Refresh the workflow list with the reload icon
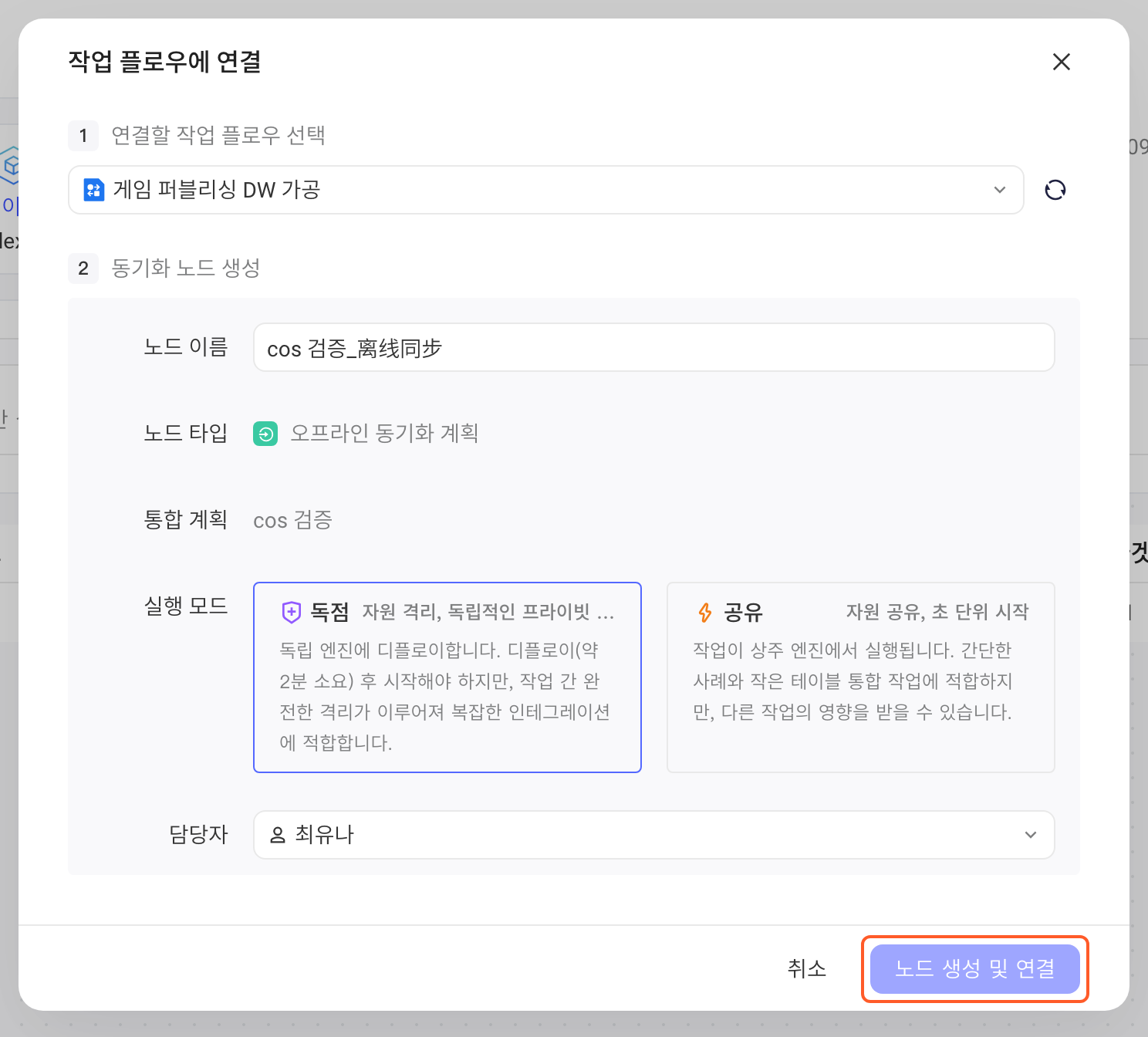 pyautogui.click(x=1055, y=190)
